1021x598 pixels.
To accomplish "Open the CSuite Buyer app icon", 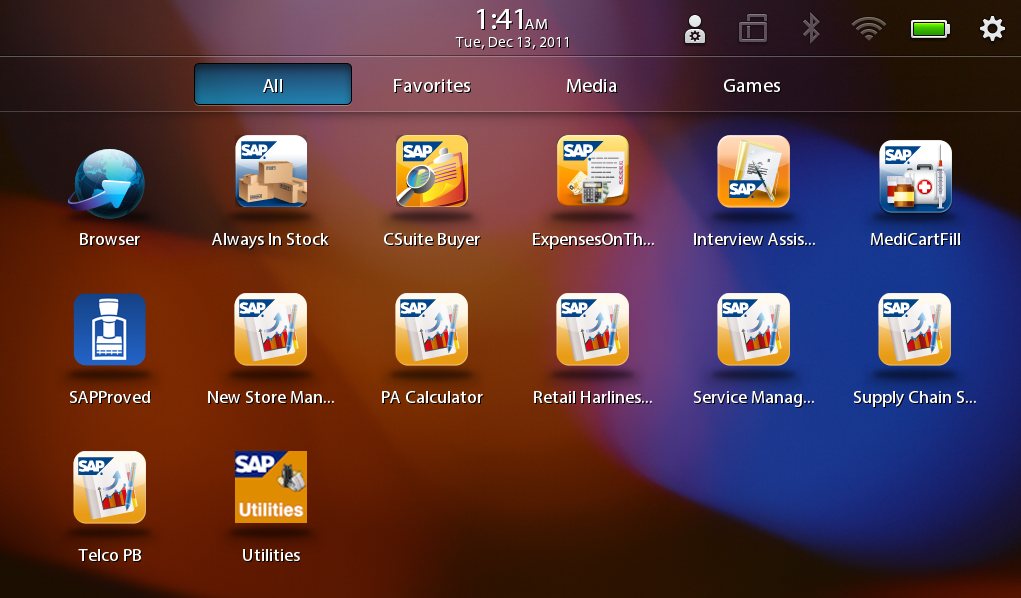I will [x=432, y=171].
